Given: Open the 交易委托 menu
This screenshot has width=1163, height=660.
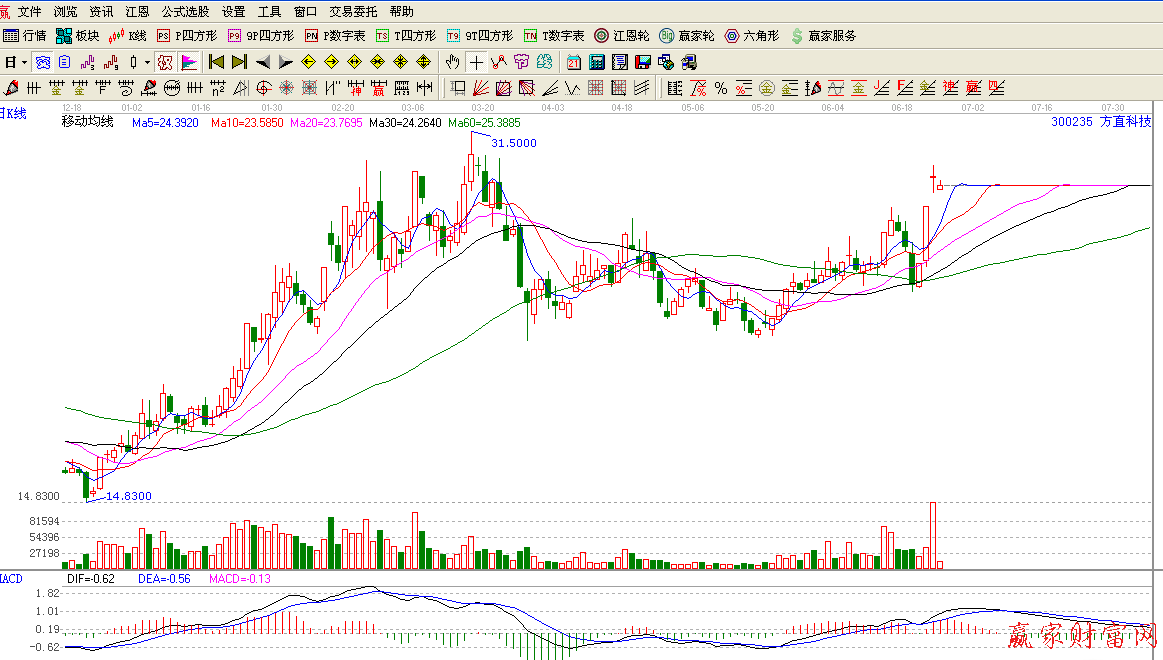Looking at the screenshot, I should [x=353, y=12].
